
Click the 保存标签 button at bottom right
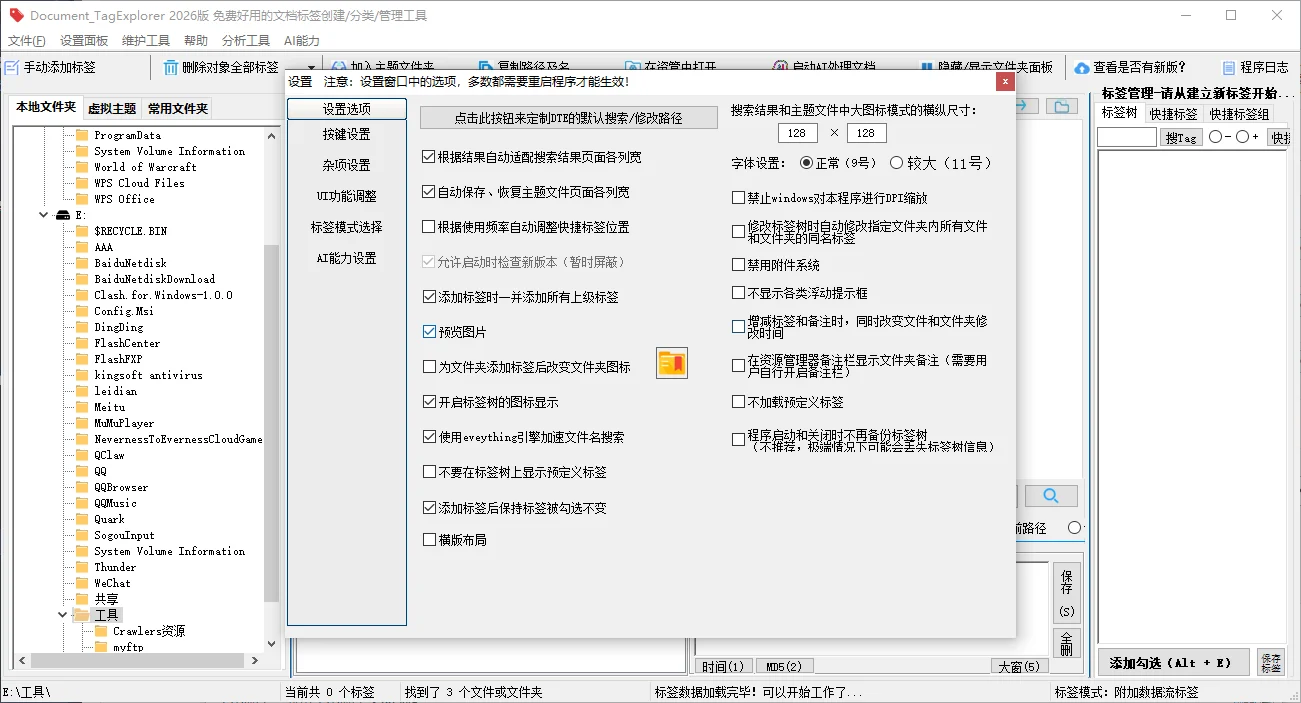coord(1271,662)
